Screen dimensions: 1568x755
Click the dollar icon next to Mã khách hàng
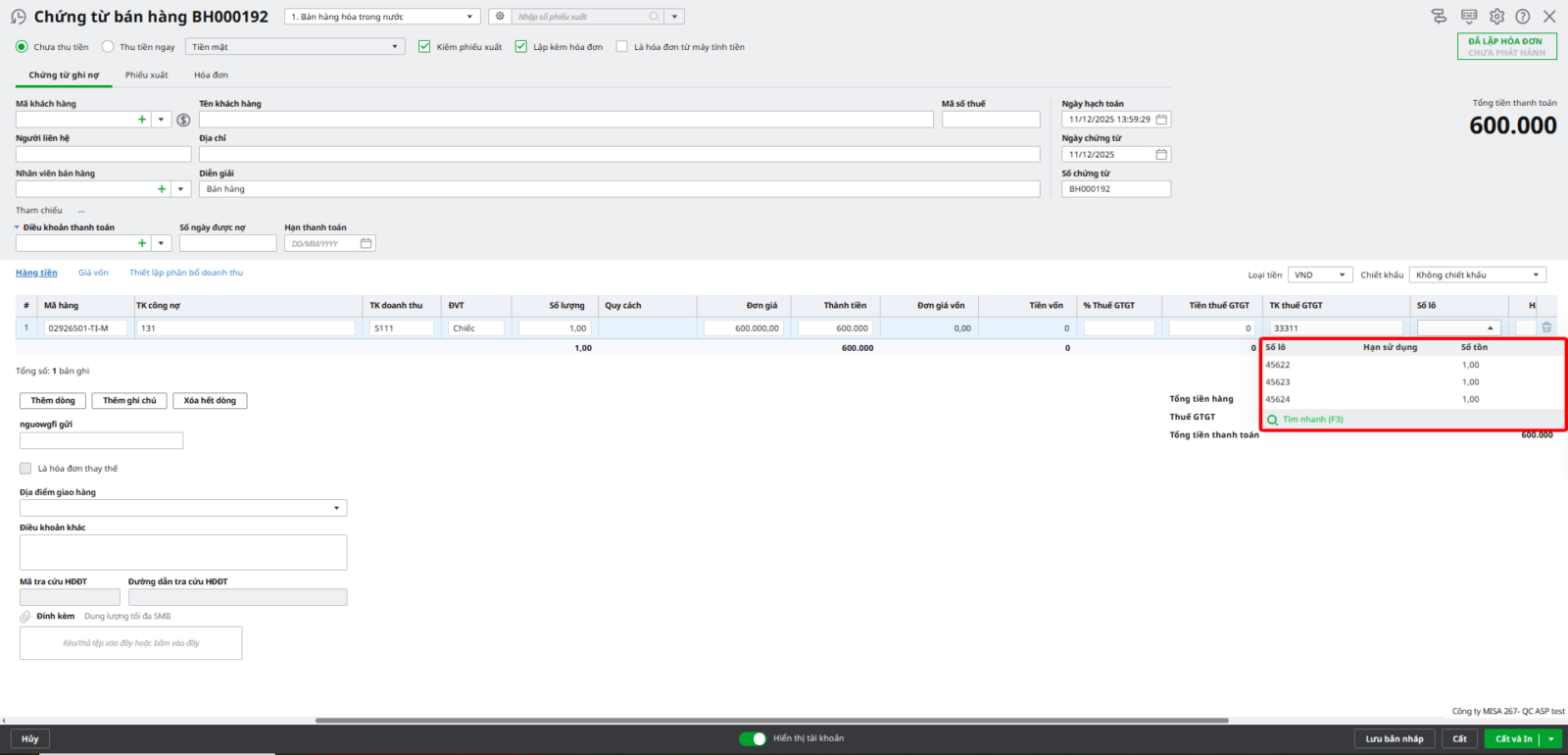183,120
